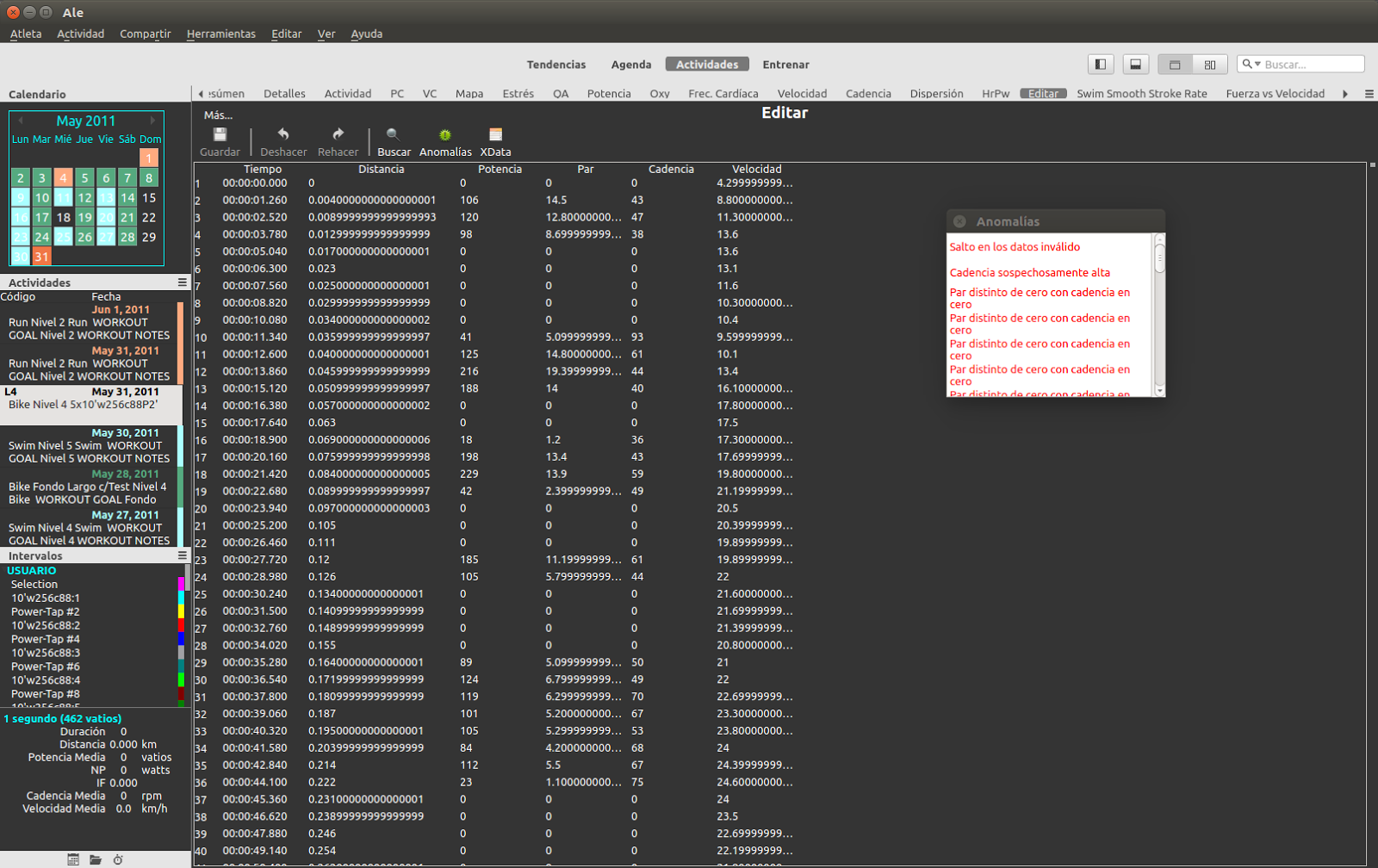Click the folder icon at sidebar bottom
Screen dimensions: 1378x868
(x=96, y=859)
